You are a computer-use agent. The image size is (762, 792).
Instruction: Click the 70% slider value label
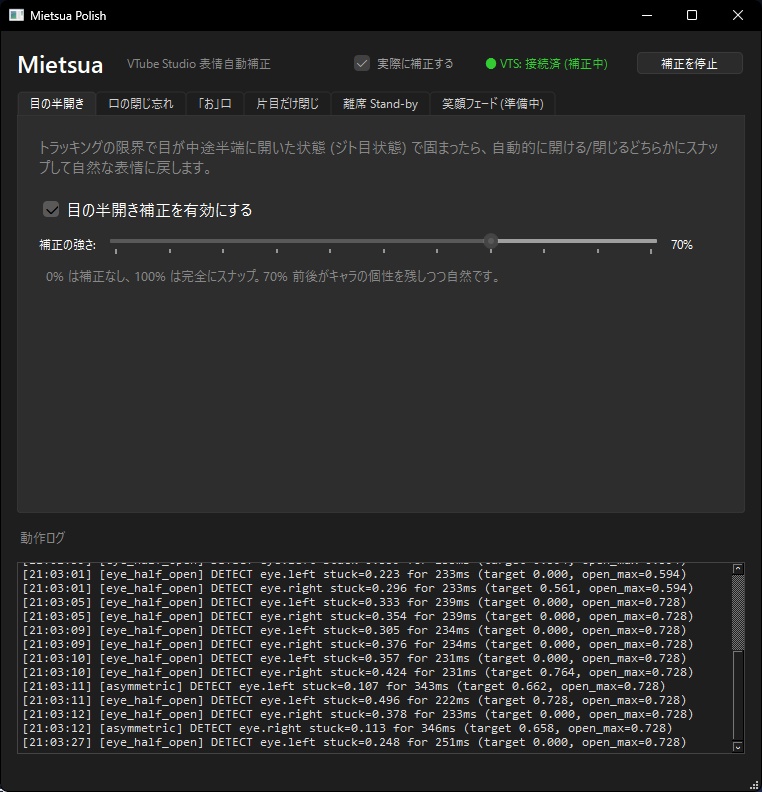(x=682, y=245)
